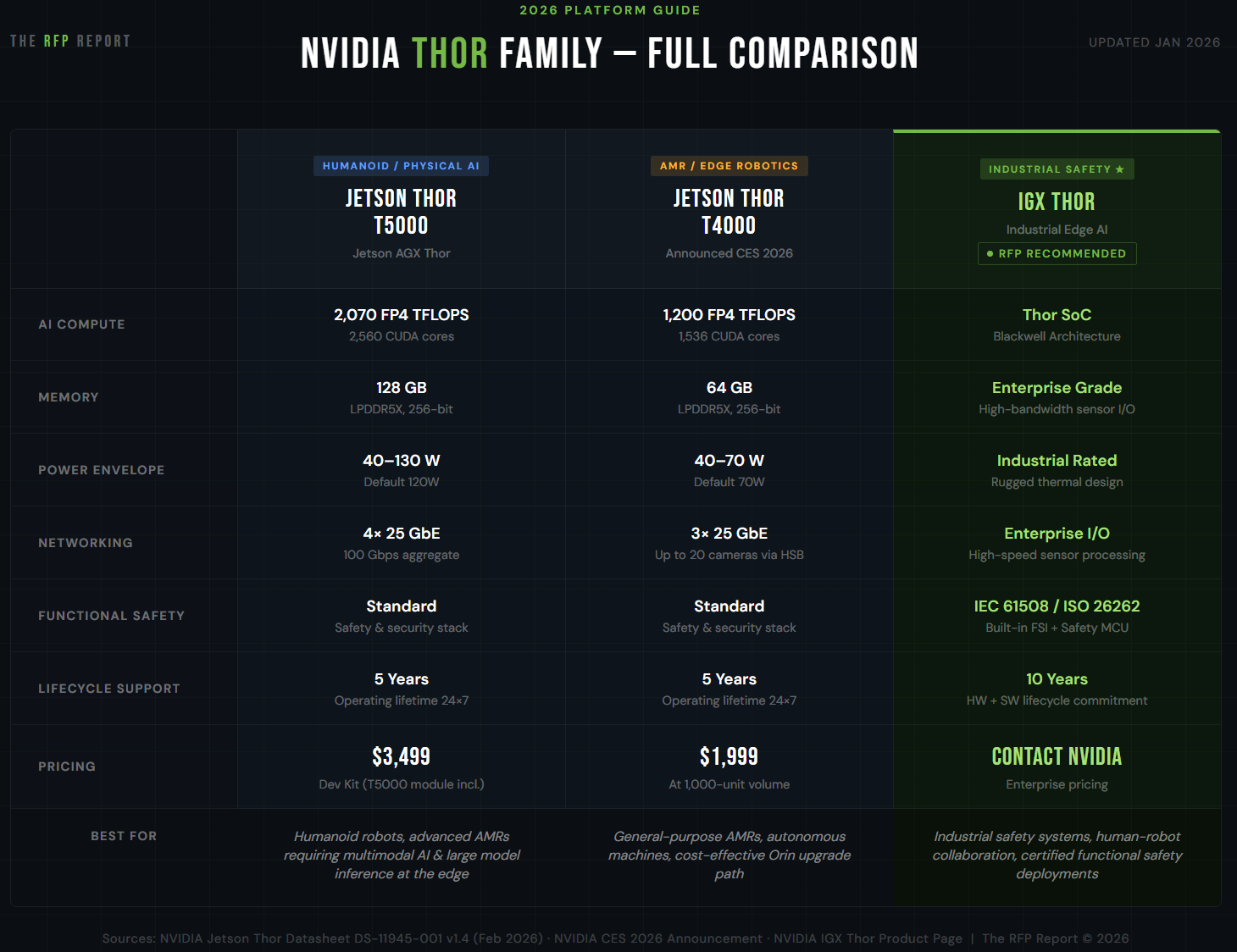Image resolution: width=1237 pixels, height=952 pixels.
Task: Click the 2026 Platform Guide header text
Action: (x=610, y=10)
